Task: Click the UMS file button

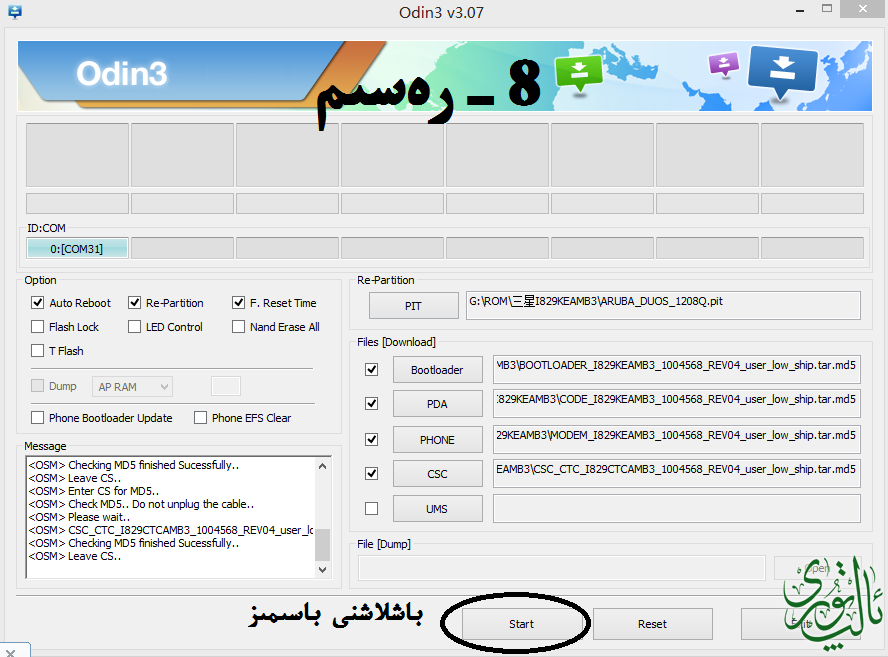Action: tap(438, 509)
